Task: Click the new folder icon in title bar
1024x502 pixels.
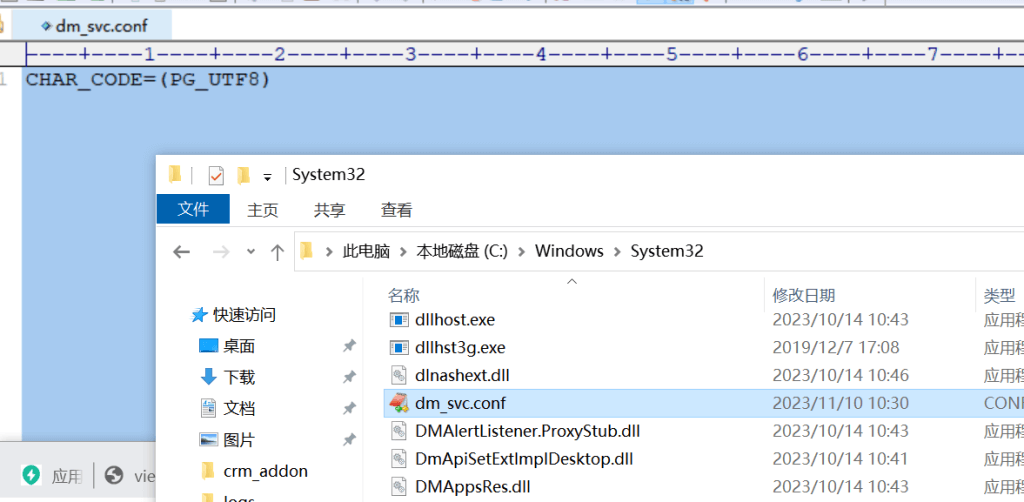Action: pyautogui.click(x=244, y=175)
